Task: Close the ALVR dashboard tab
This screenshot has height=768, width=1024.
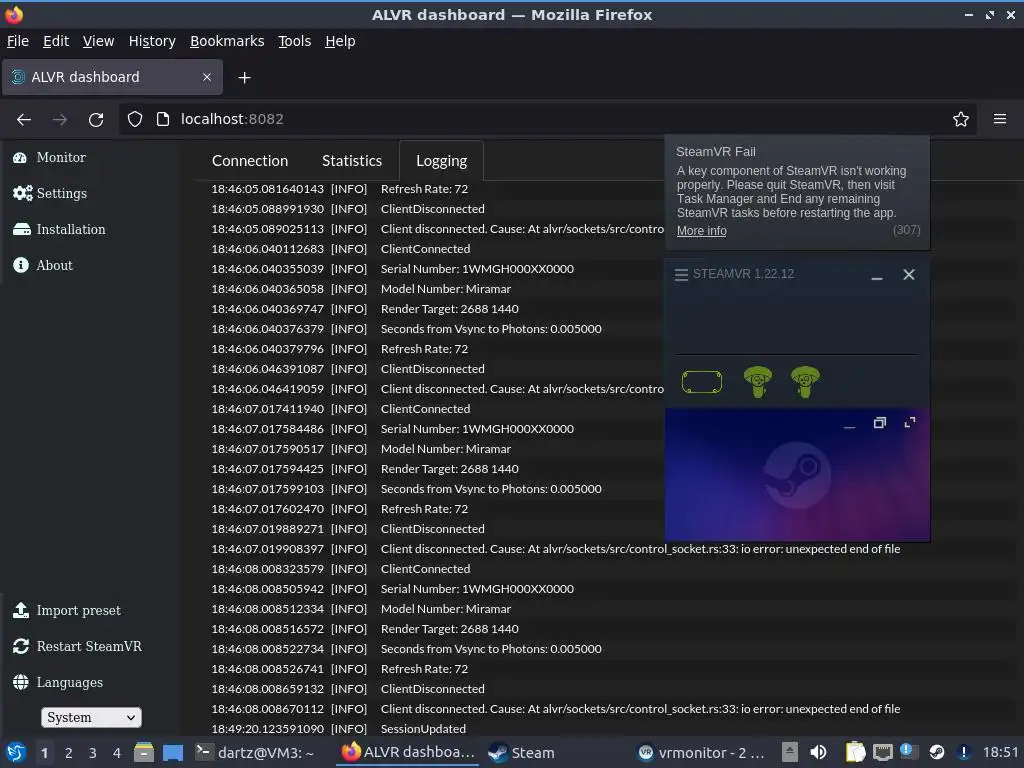Action: click(x=206, y=77)
